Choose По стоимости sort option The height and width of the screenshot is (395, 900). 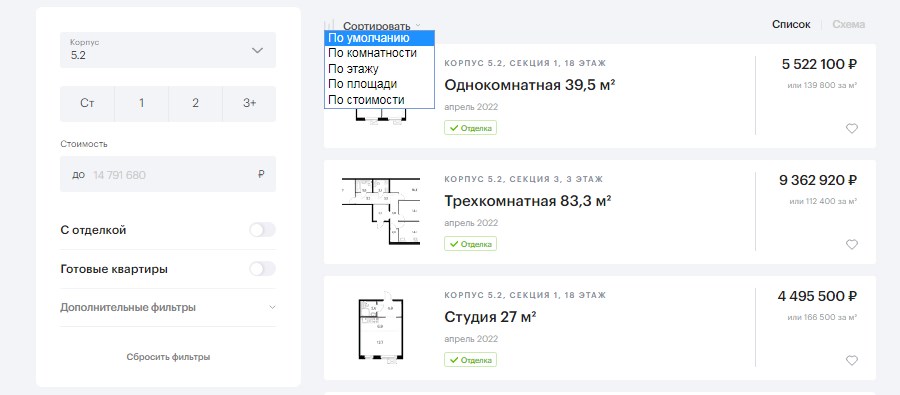[366, 100]
